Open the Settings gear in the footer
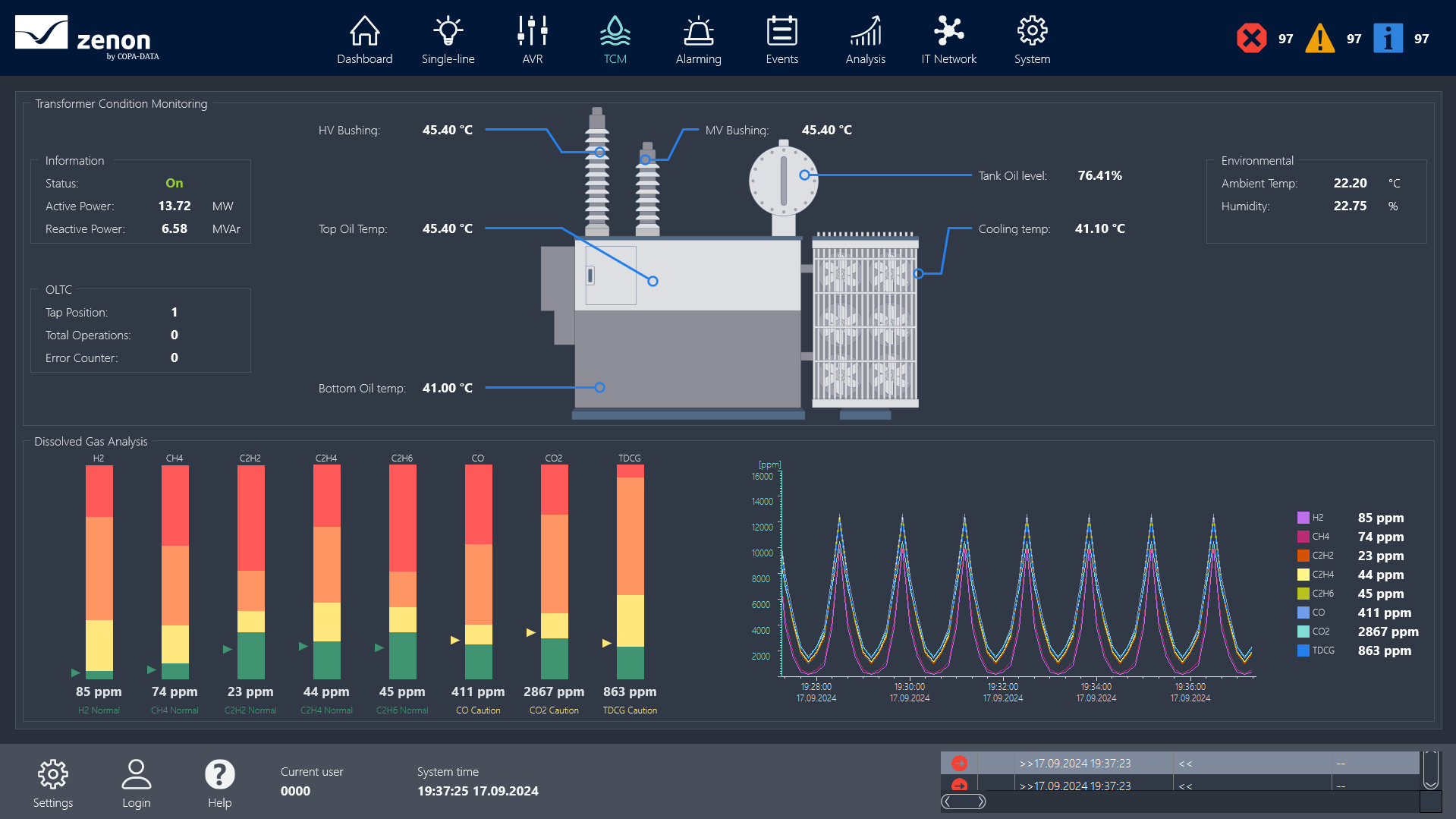The image size is (1456, 819). 52,773
